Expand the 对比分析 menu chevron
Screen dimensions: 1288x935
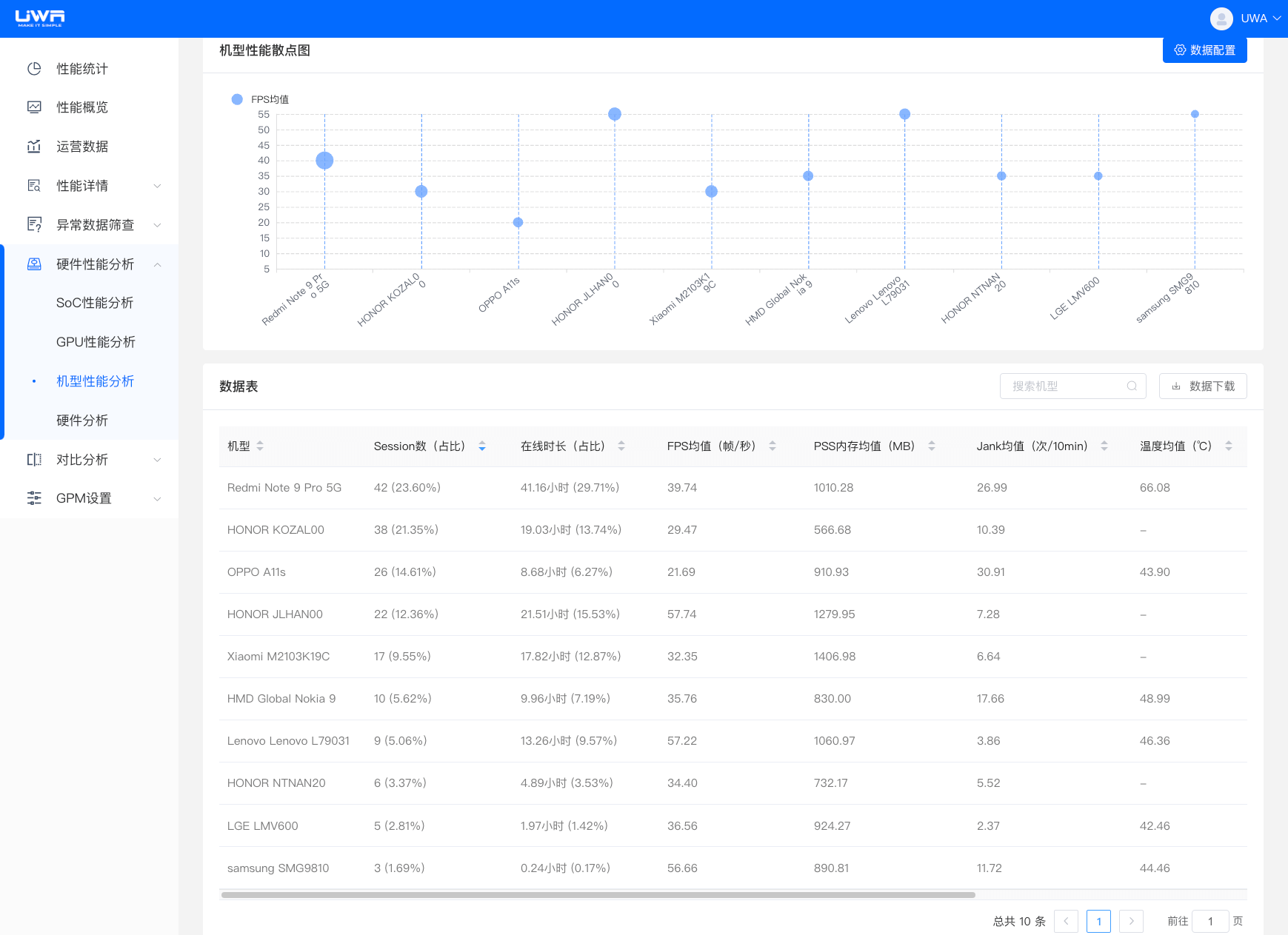[x=157, y=460]
